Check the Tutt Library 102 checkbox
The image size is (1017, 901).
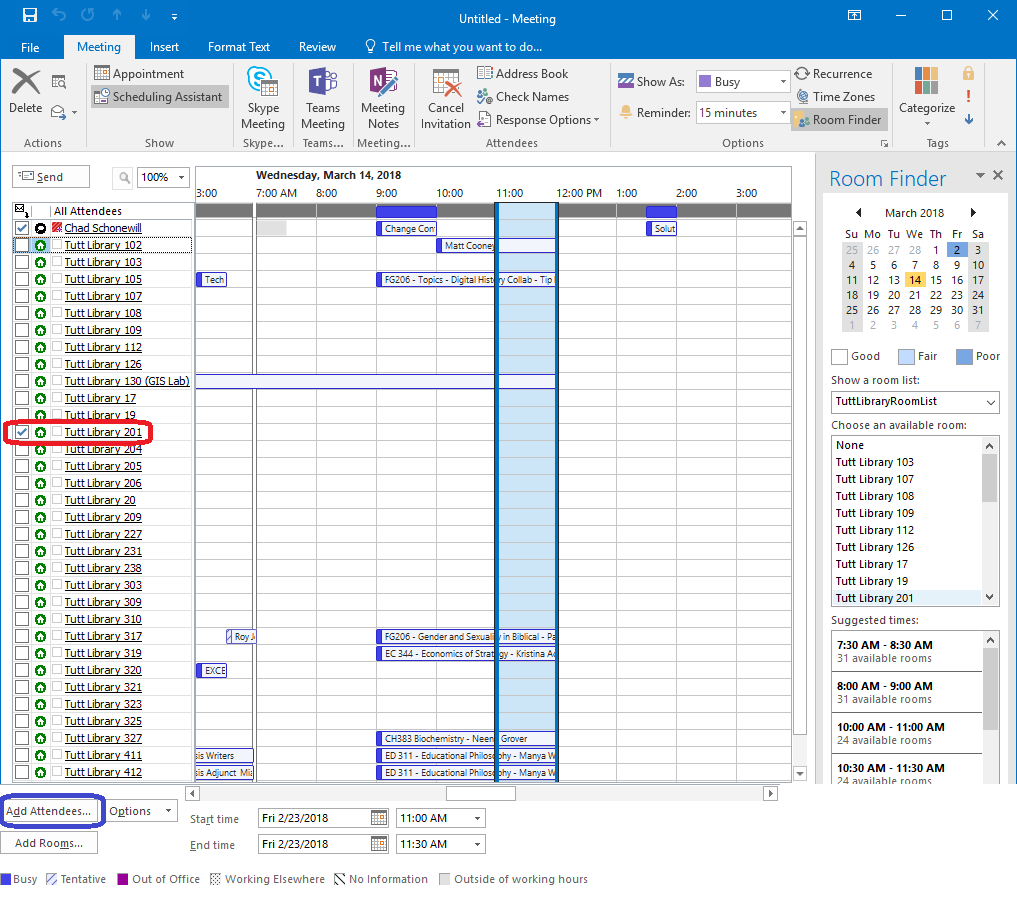click(x=22, y=245)
